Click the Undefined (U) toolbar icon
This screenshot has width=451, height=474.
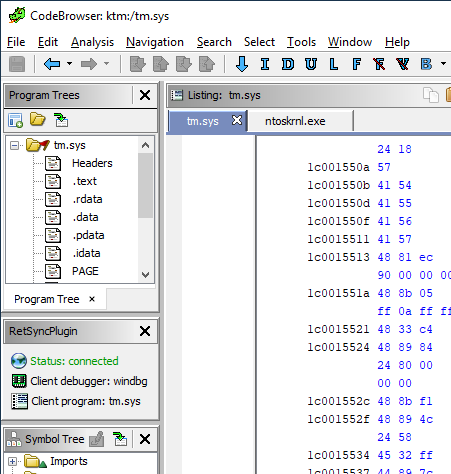point(311,64)
